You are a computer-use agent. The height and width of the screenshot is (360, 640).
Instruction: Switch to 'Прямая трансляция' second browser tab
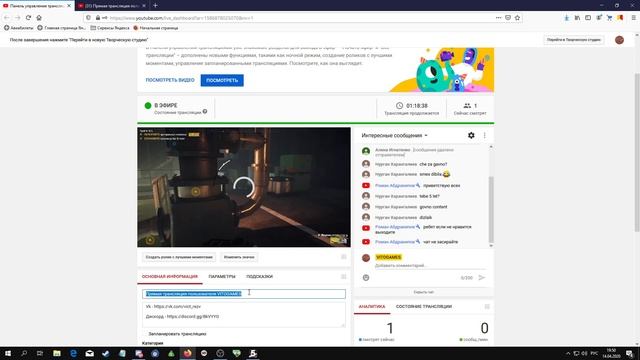point(112,6)
